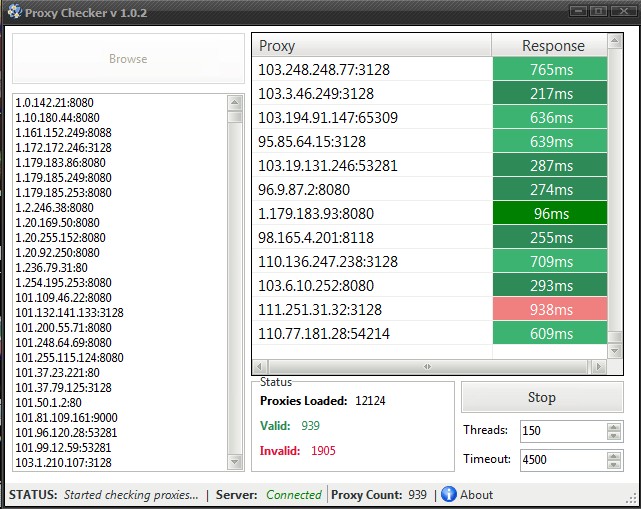This screenshot has height=509, width=641.
Task: Increase Timeout value with up arrow
Action: click(x=614, y=455)
